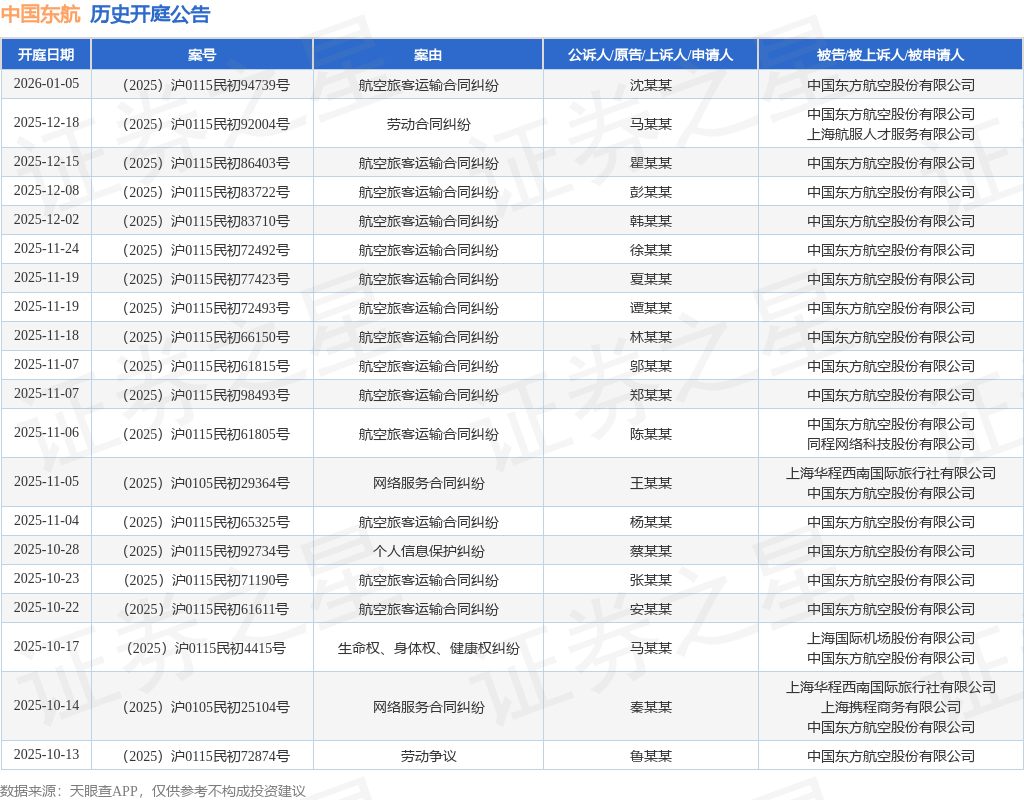Click defendant 上海携程商务有限公司
Screen dimensions: 1024x800
891,707
